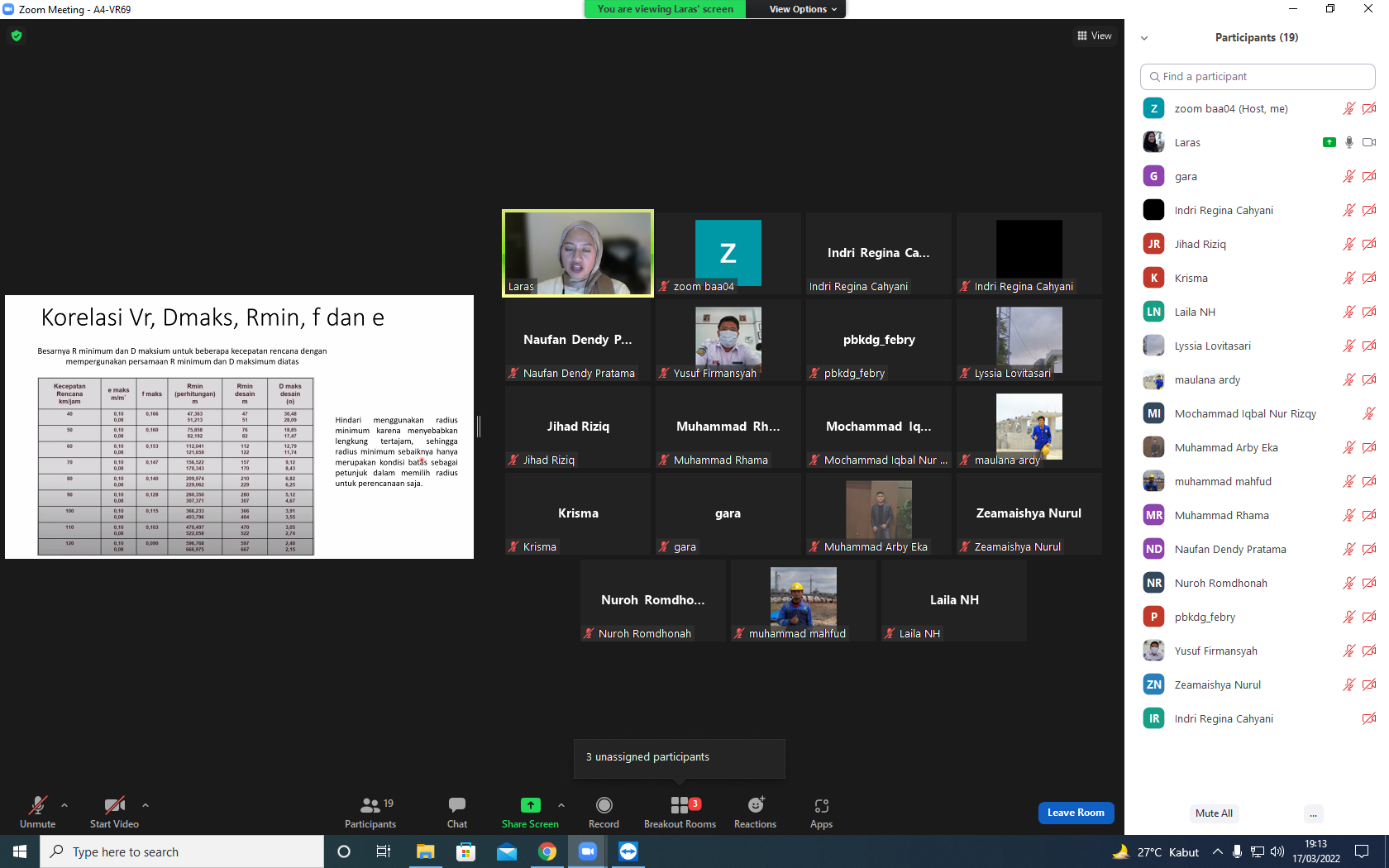Open TeamViewer from taskbar
Viewport: 1389px width, 868px height.
[628, 851]
